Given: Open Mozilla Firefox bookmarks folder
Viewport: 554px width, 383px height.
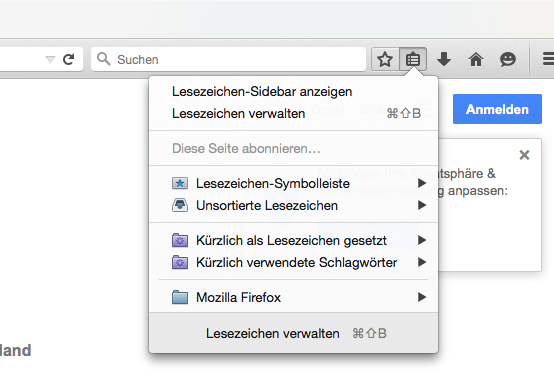Looking at the screenshot, I should (x=293, y=297).
